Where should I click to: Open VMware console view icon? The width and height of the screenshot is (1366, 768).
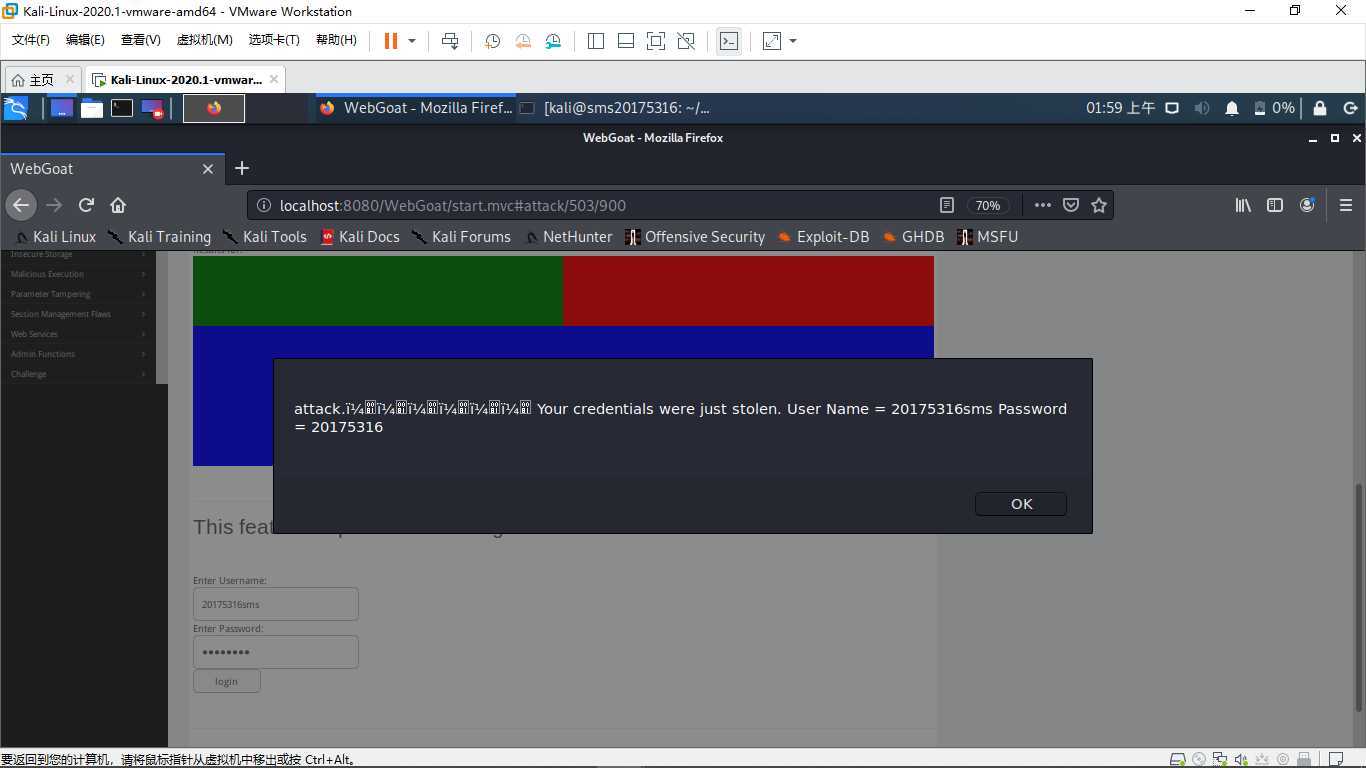(x=729, y=41)
